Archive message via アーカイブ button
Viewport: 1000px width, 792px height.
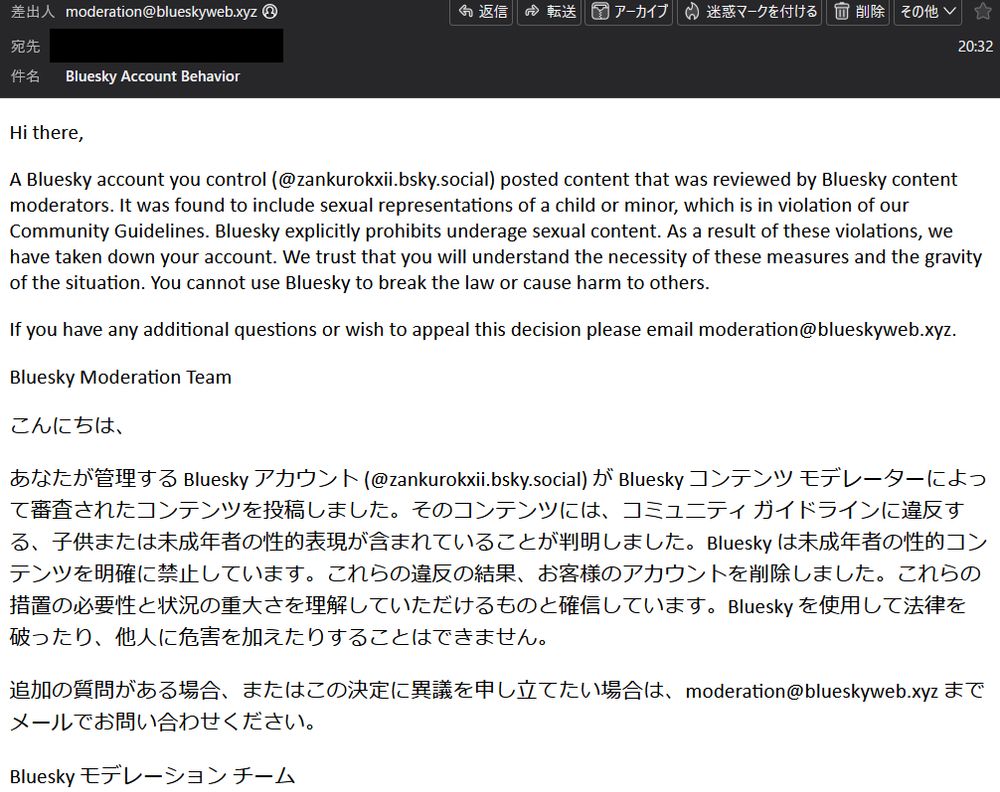pos(629,11)
